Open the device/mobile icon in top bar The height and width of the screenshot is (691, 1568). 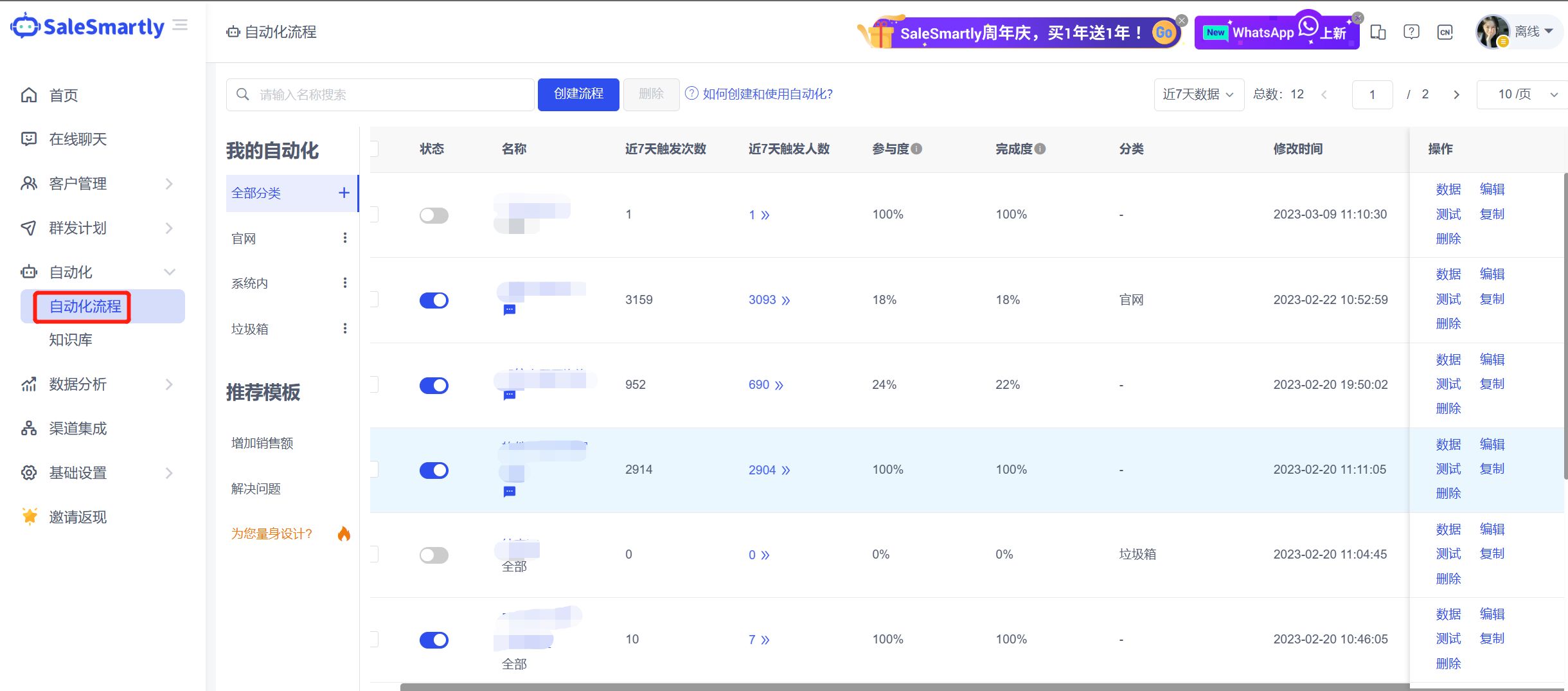pyautogui.click(x=1378, y=32)
